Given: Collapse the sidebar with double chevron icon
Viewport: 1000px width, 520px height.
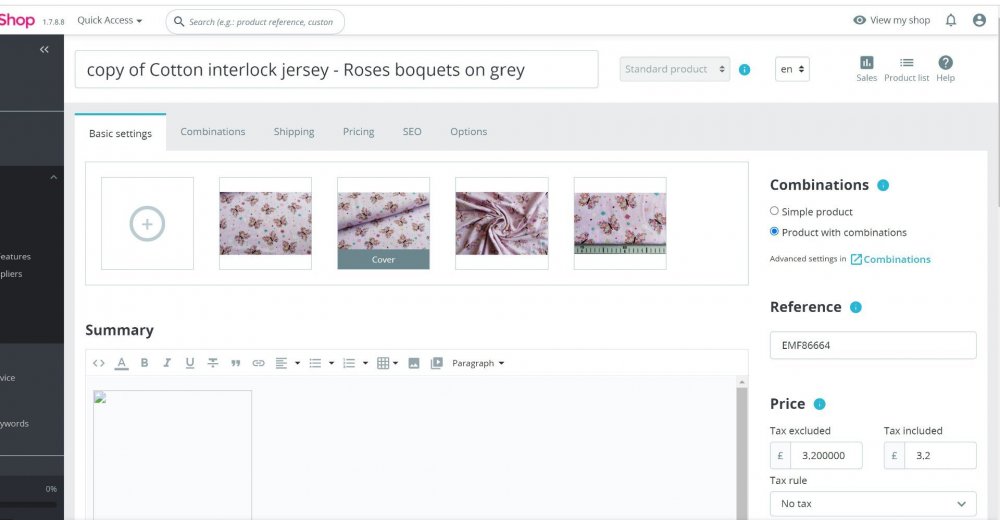Looking at the screenshot, I should [x=44, y=50].
